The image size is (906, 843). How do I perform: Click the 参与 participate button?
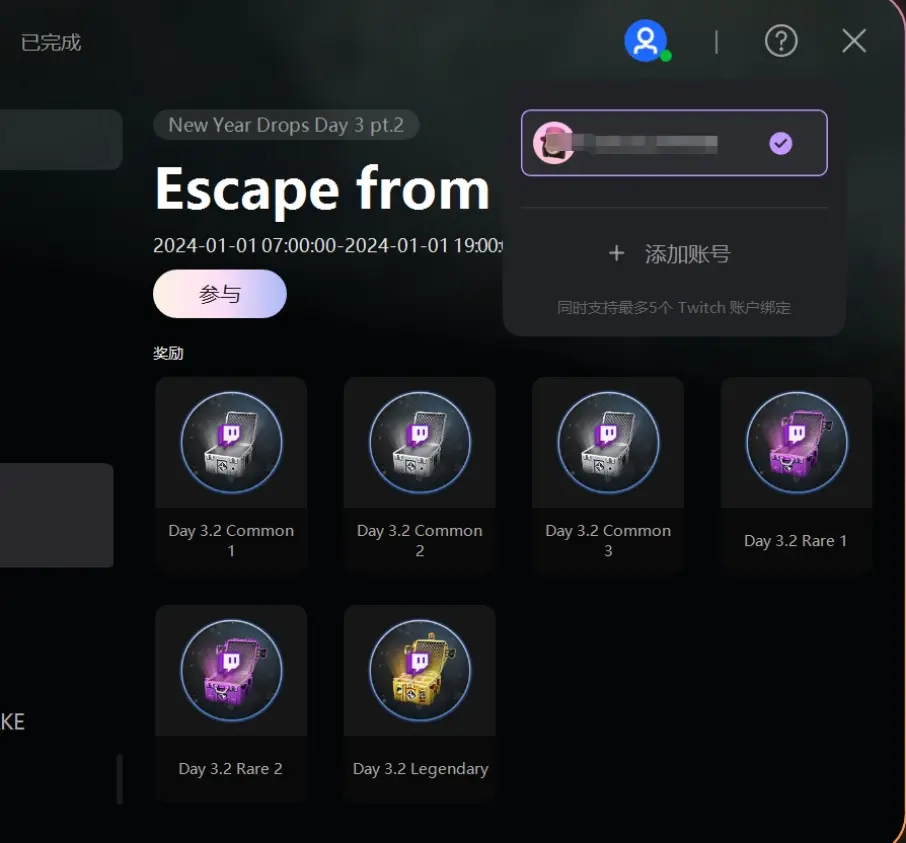pos(220,294)
